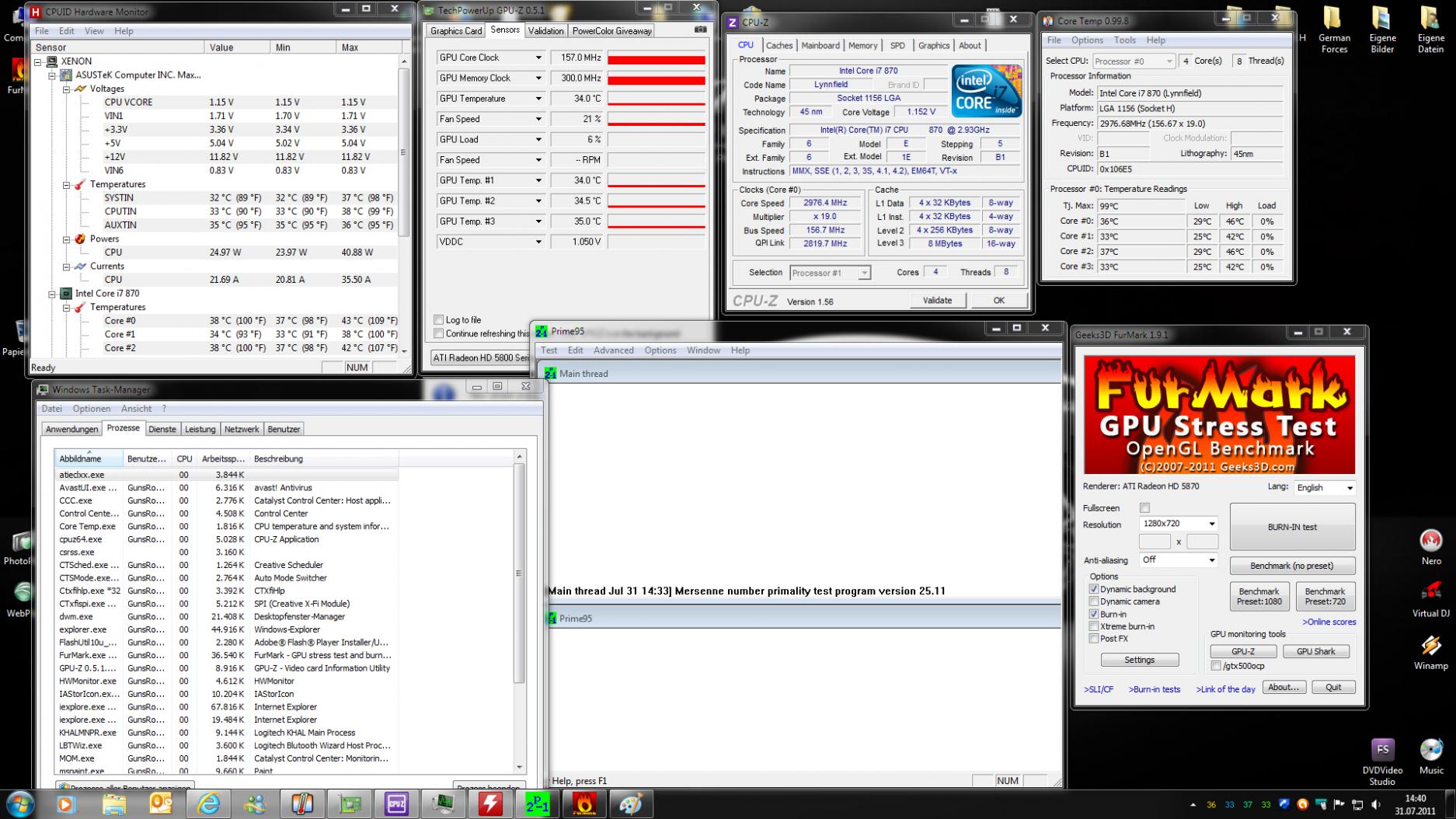Image resolution: width=1456 pixels, height=819 pixels.
Task: Enable Xtreme burn-in option
Action: [x=1094, y=626]
